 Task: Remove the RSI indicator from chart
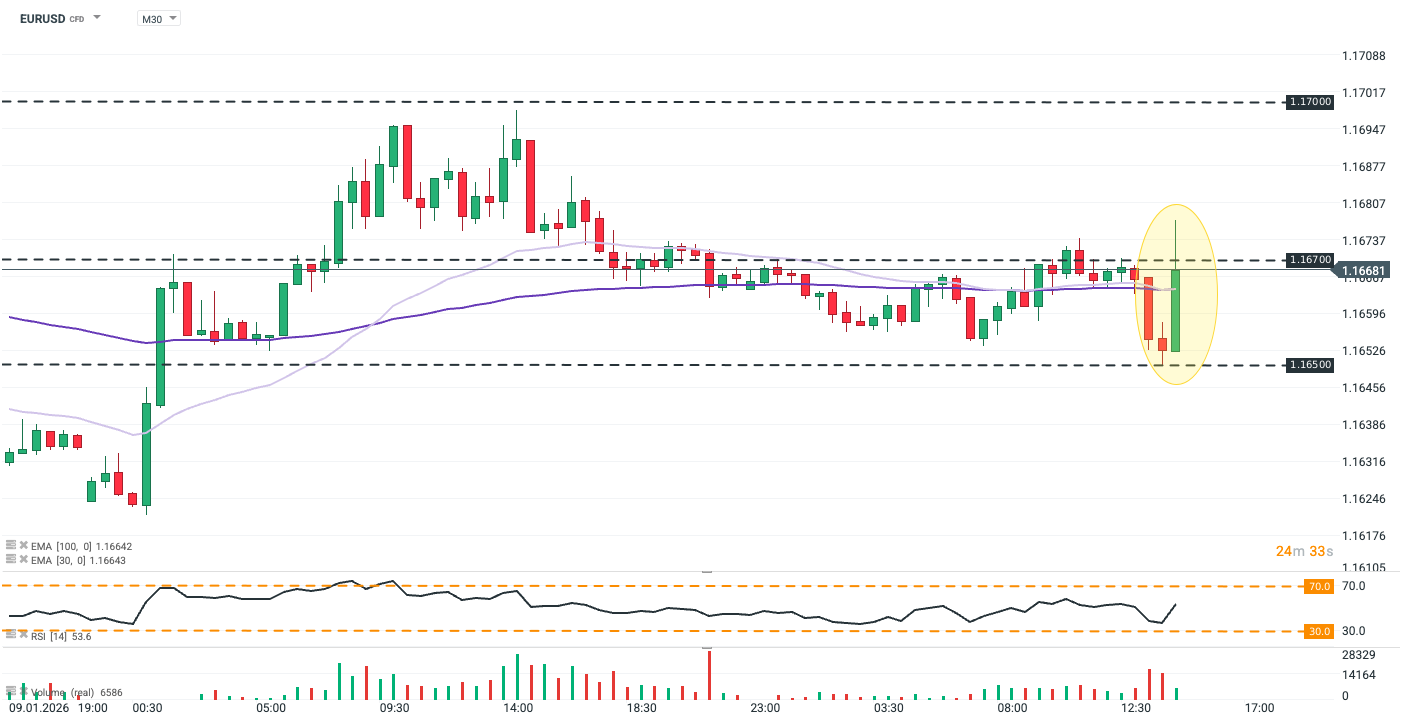(x=23, y=636)
